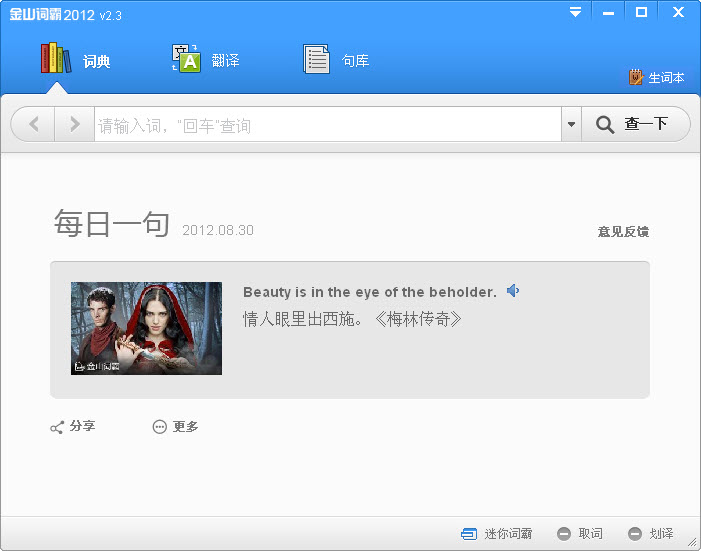Open the 句库 sentence library tab
Viewport: 701px width, 551px height.
point(337,59)
